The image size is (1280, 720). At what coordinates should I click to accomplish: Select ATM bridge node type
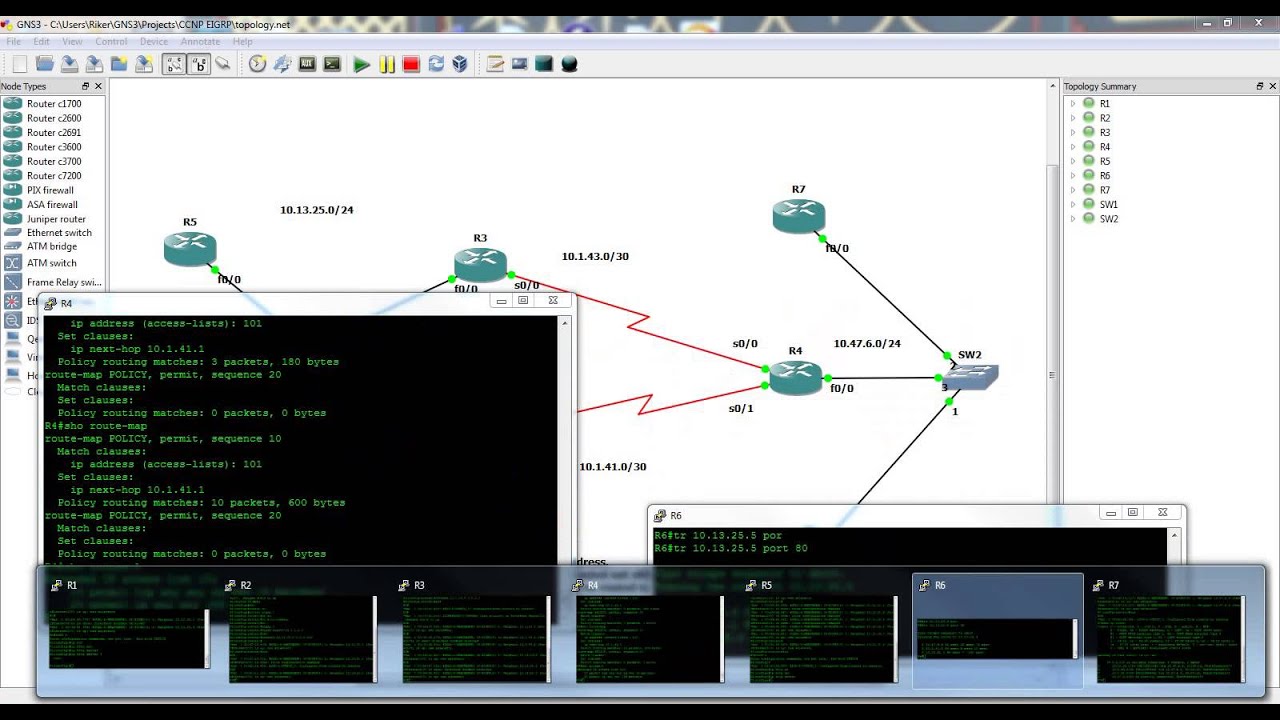pos(52,246)
